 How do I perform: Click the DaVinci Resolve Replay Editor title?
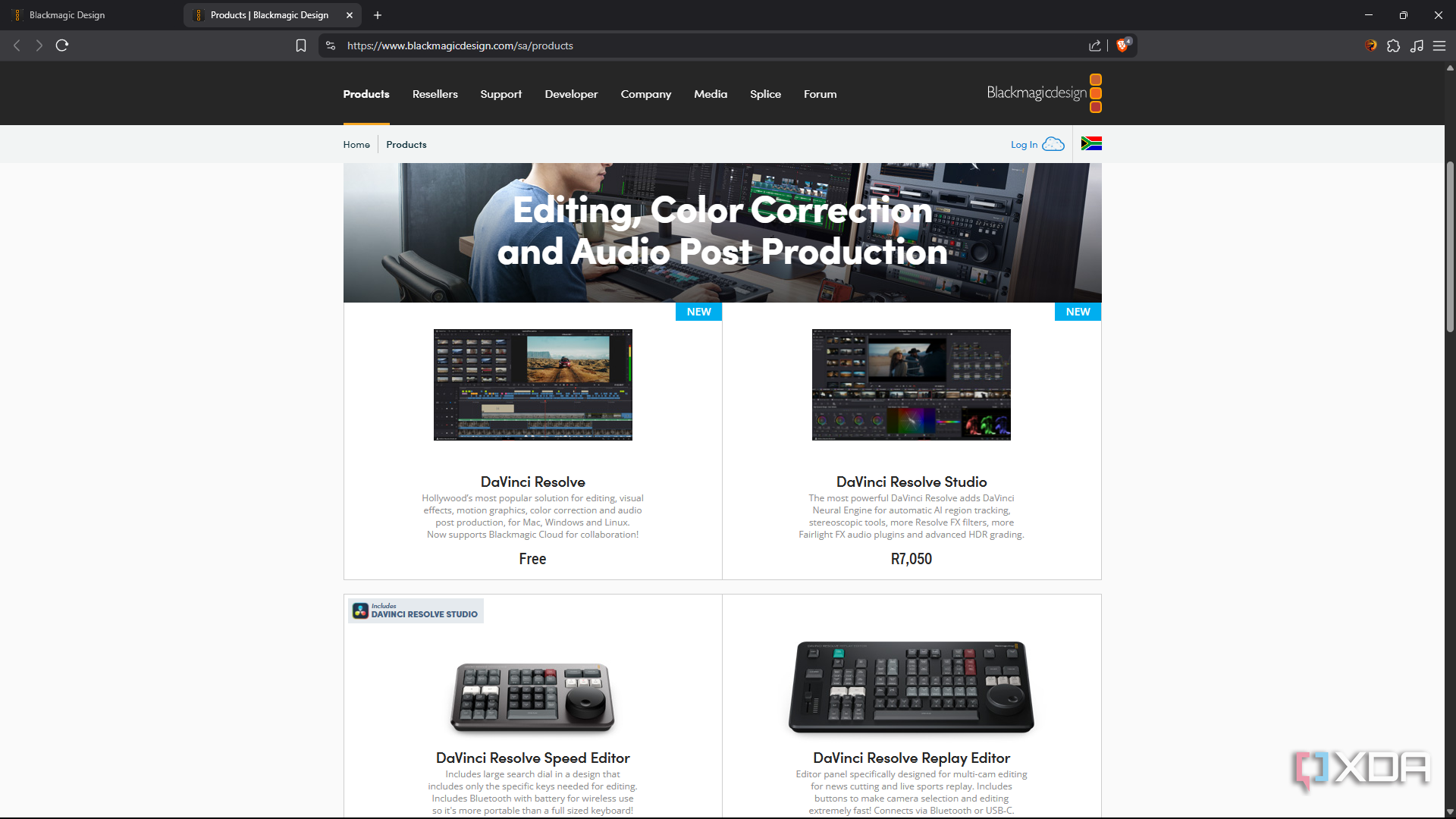(x=912, y=758)
